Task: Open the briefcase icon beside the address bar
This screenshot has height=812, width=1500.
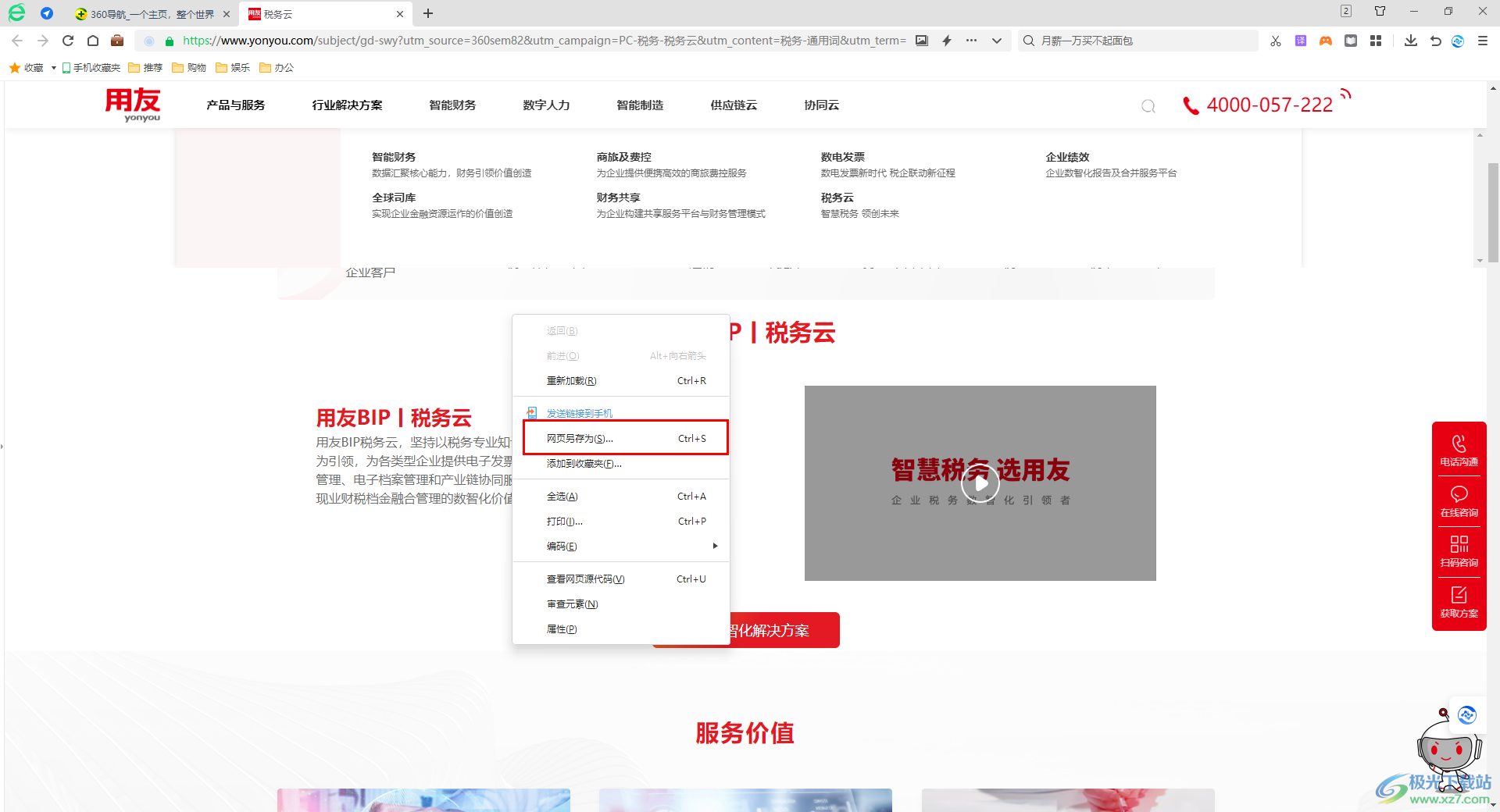Action: click(x=117, y=41)
